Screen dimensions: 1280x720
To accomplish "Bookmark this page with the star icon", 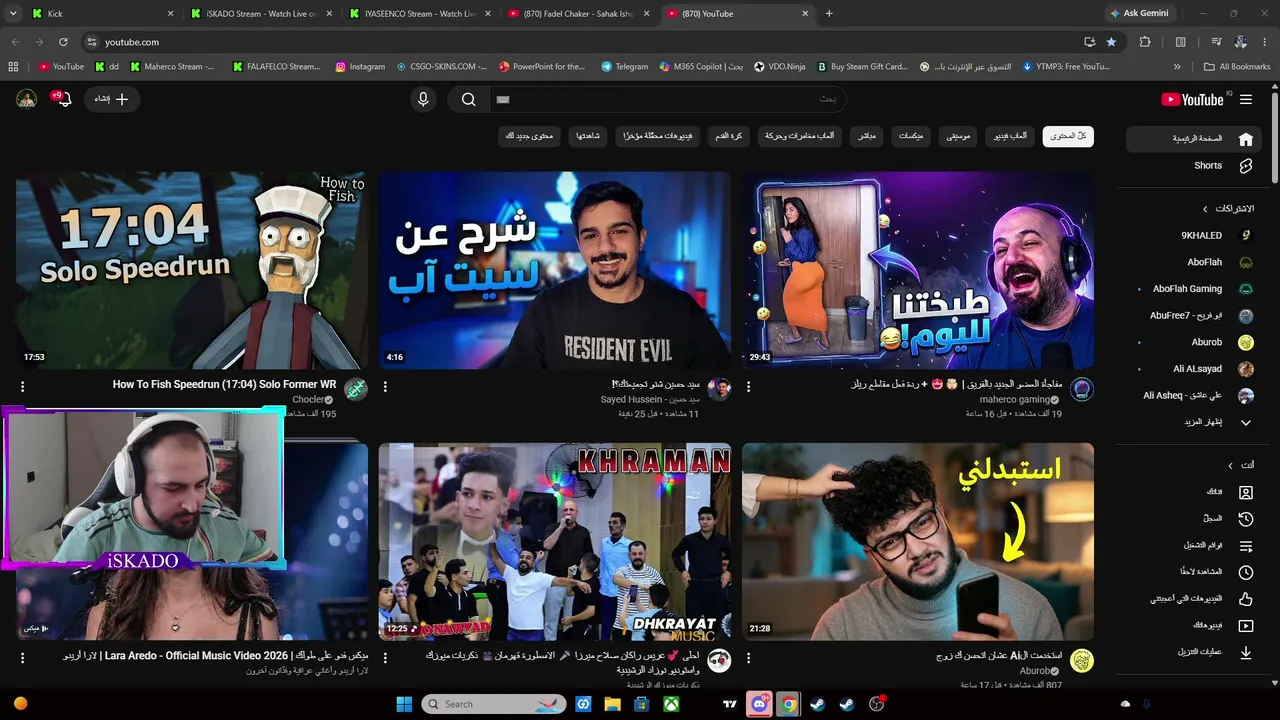I will coord(1111,42).
